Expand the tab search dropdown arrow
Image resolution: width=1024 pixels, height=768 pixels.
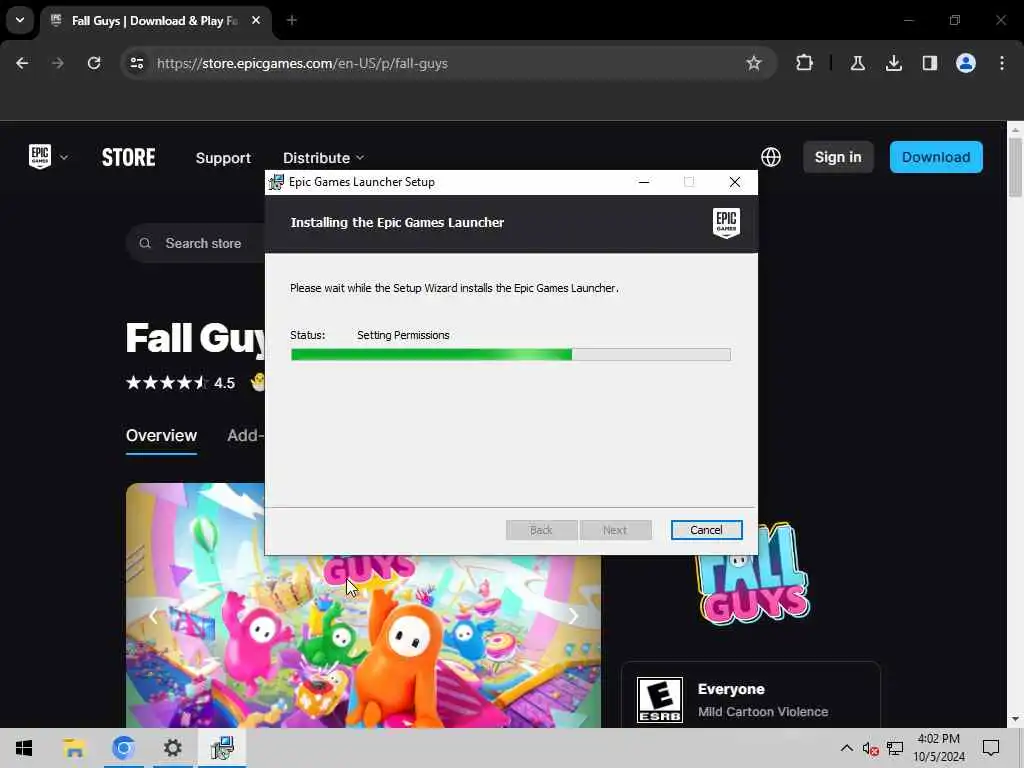[20, 20]
